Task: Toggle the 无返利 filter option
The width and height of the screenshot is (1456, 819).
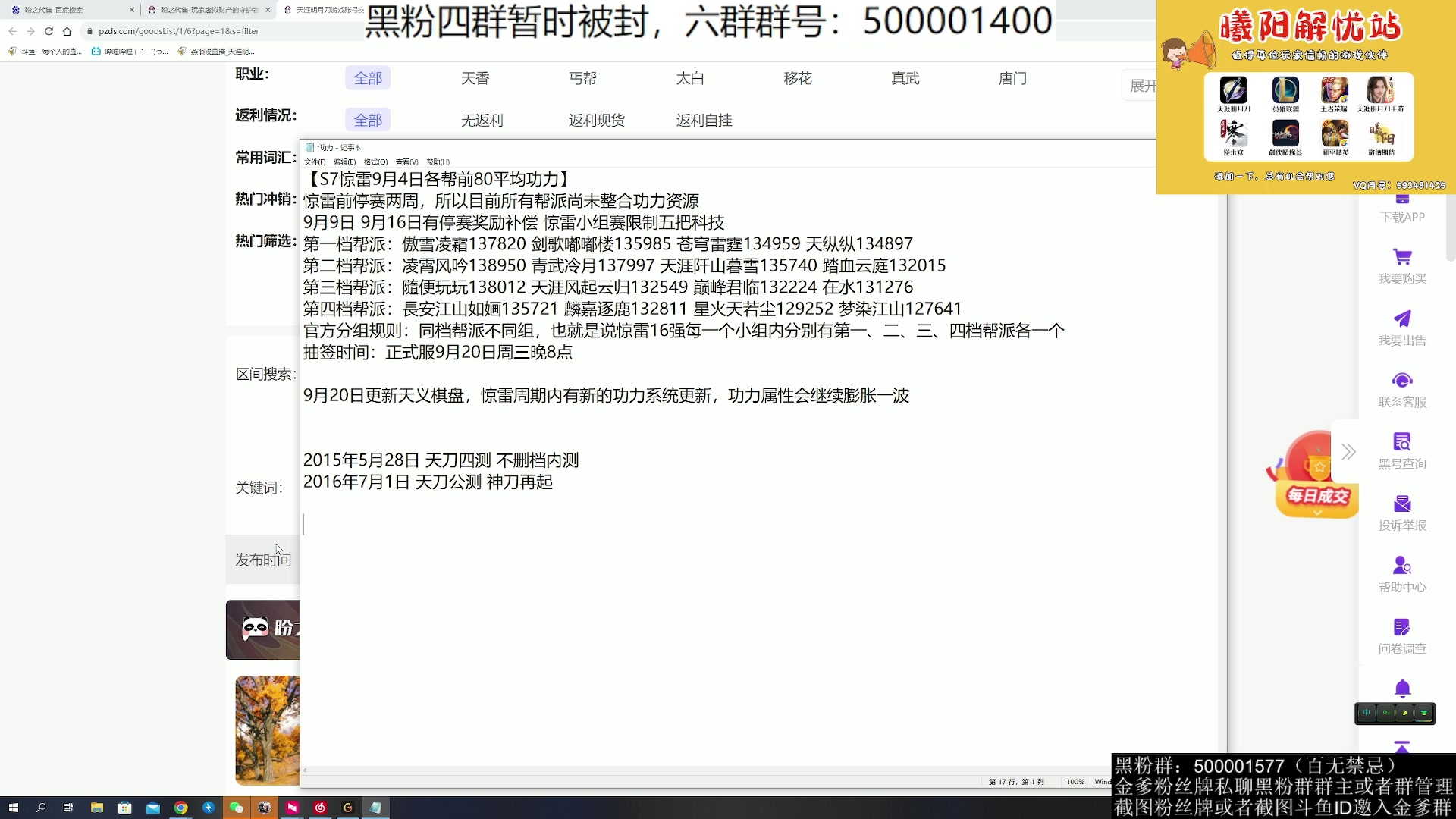Action: point(482,120)
